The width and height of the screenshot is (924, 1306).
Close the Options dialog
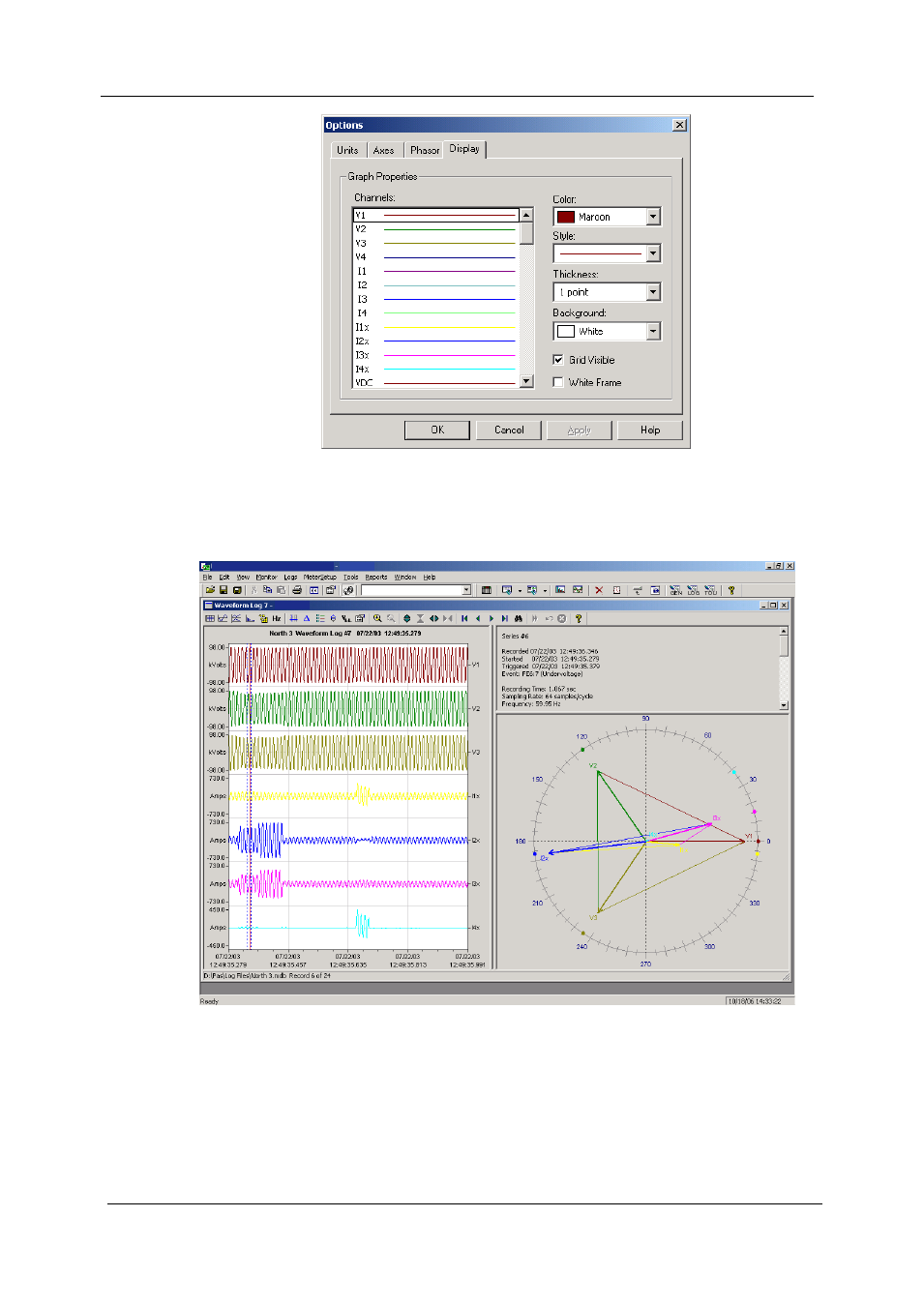pos(679,125)
